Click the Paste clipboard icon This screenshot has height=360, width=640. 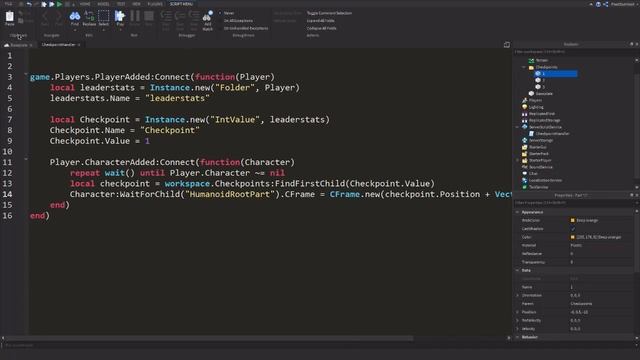coord(9,17)
